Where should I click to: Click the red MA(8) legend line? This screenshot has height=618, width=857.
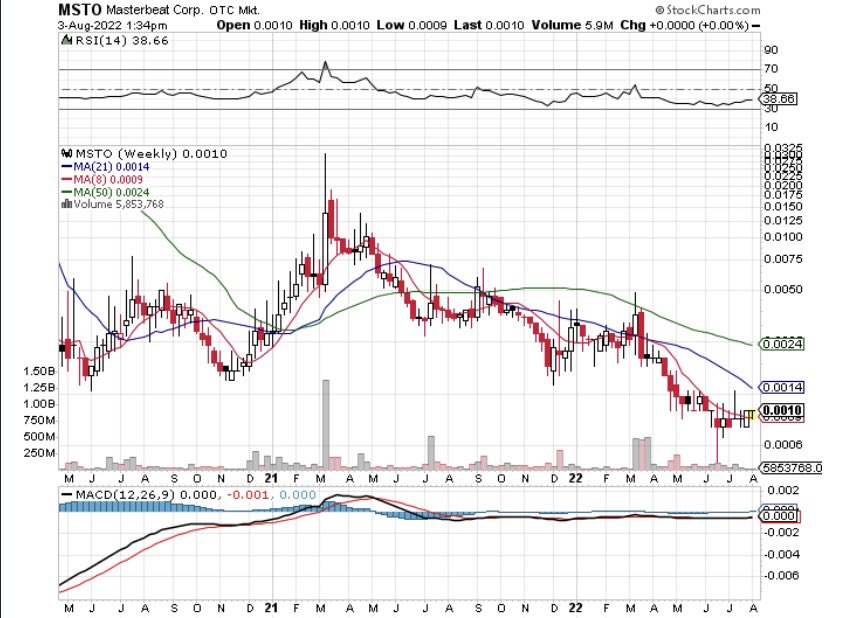coord(67,180)
